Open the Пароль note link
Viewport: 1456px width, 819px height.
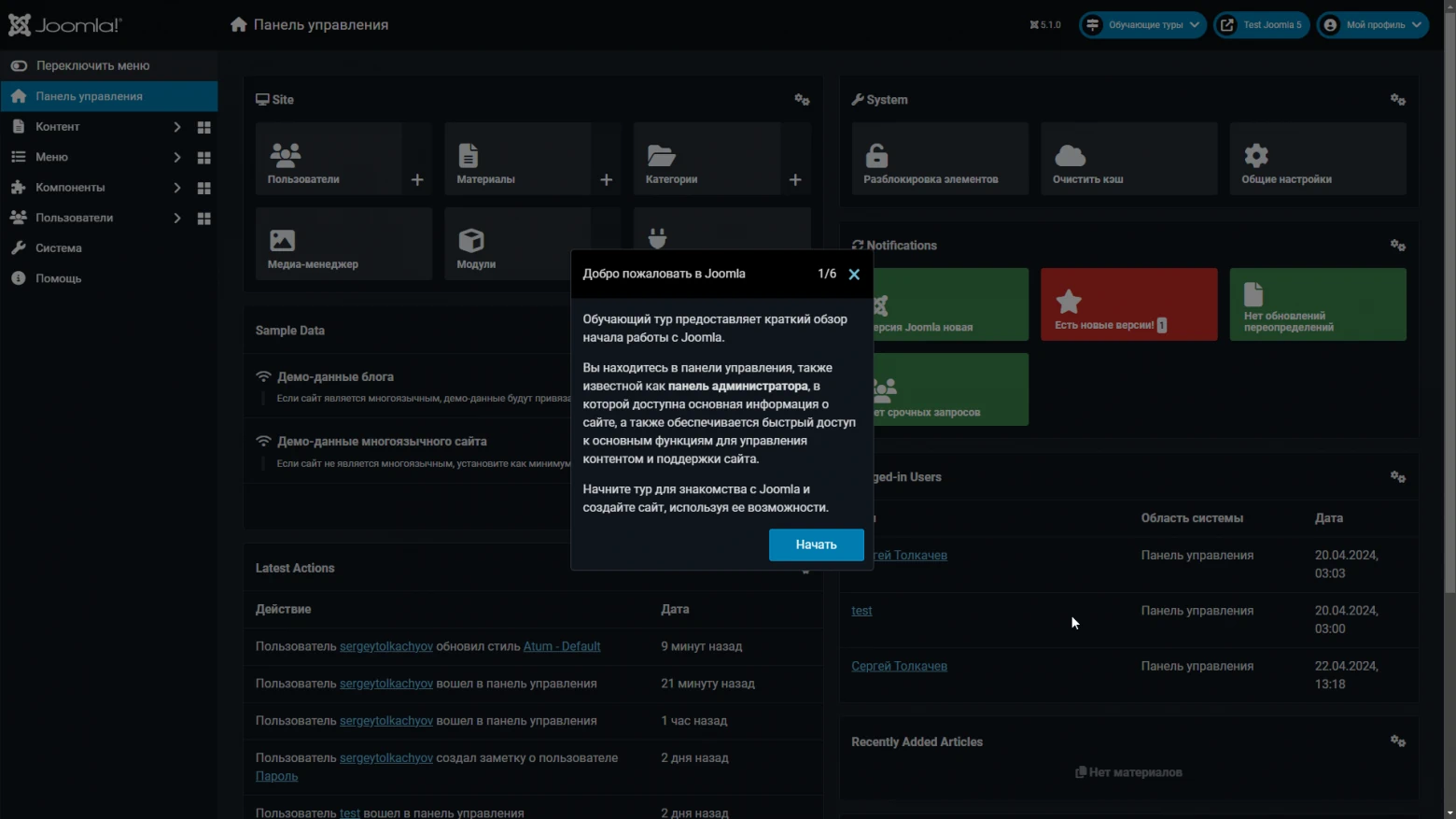tap(277, 776)
